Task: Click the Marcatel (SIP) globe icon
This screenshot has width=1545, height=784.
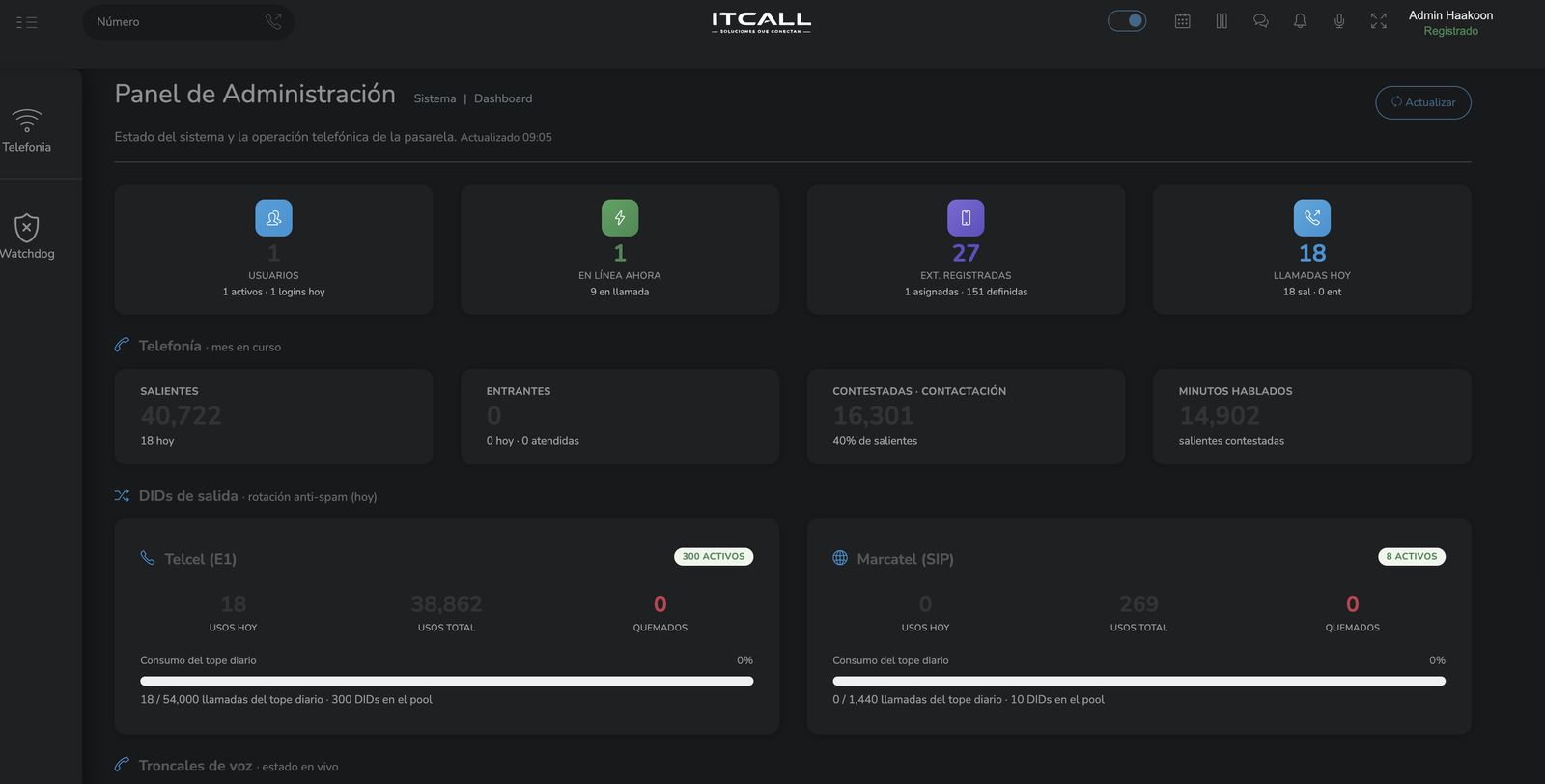Action: pyautogui.click(x=840, y=558)
